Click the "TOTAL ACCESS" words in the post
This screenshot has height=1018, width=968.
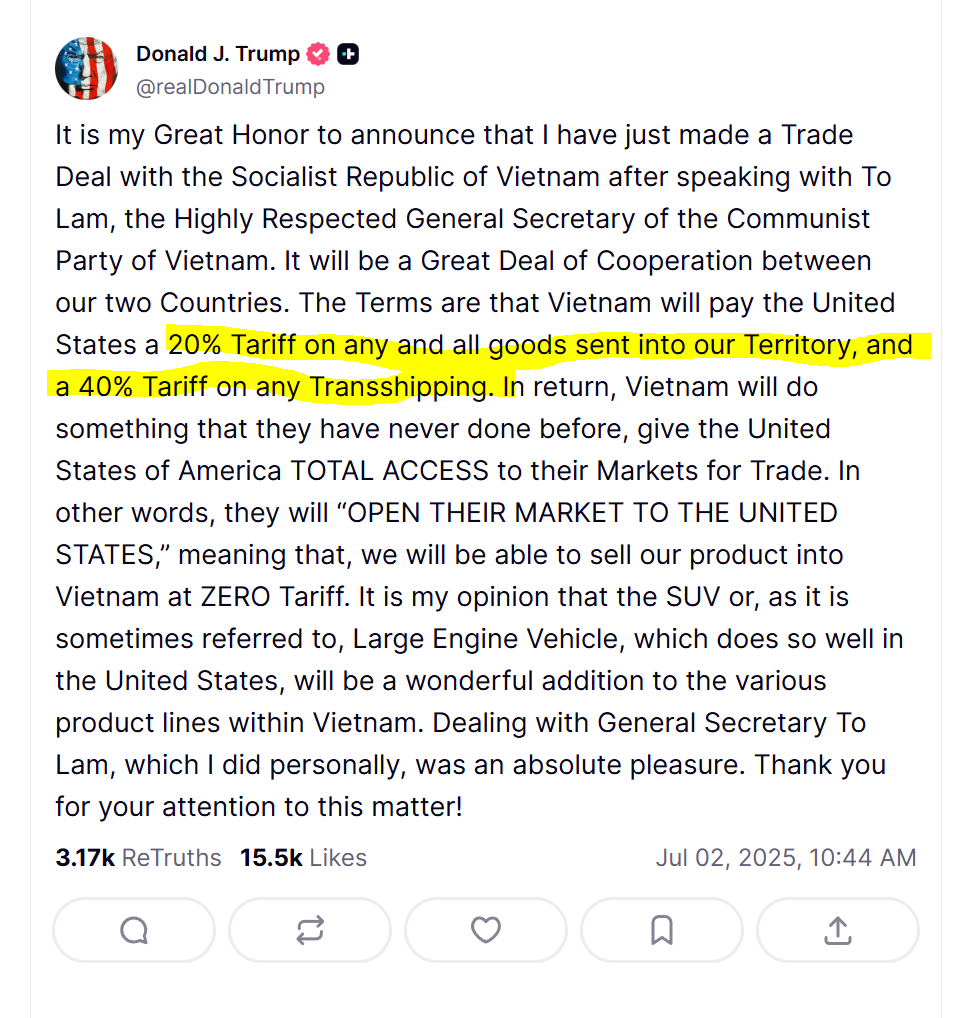point(389,471)
